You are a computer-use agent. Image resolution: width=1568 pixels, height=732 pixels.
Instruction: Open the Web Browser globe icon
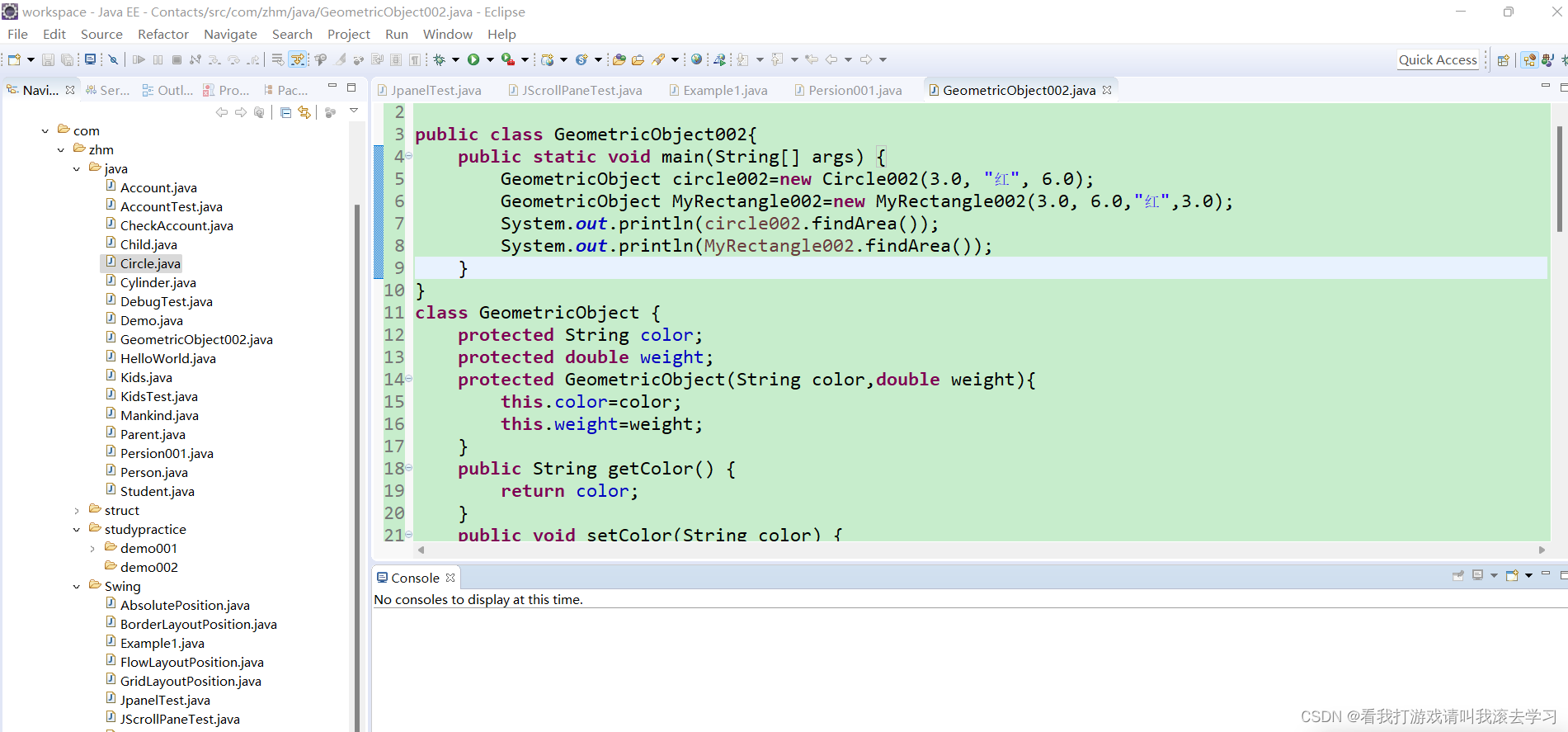pos(697,59)
